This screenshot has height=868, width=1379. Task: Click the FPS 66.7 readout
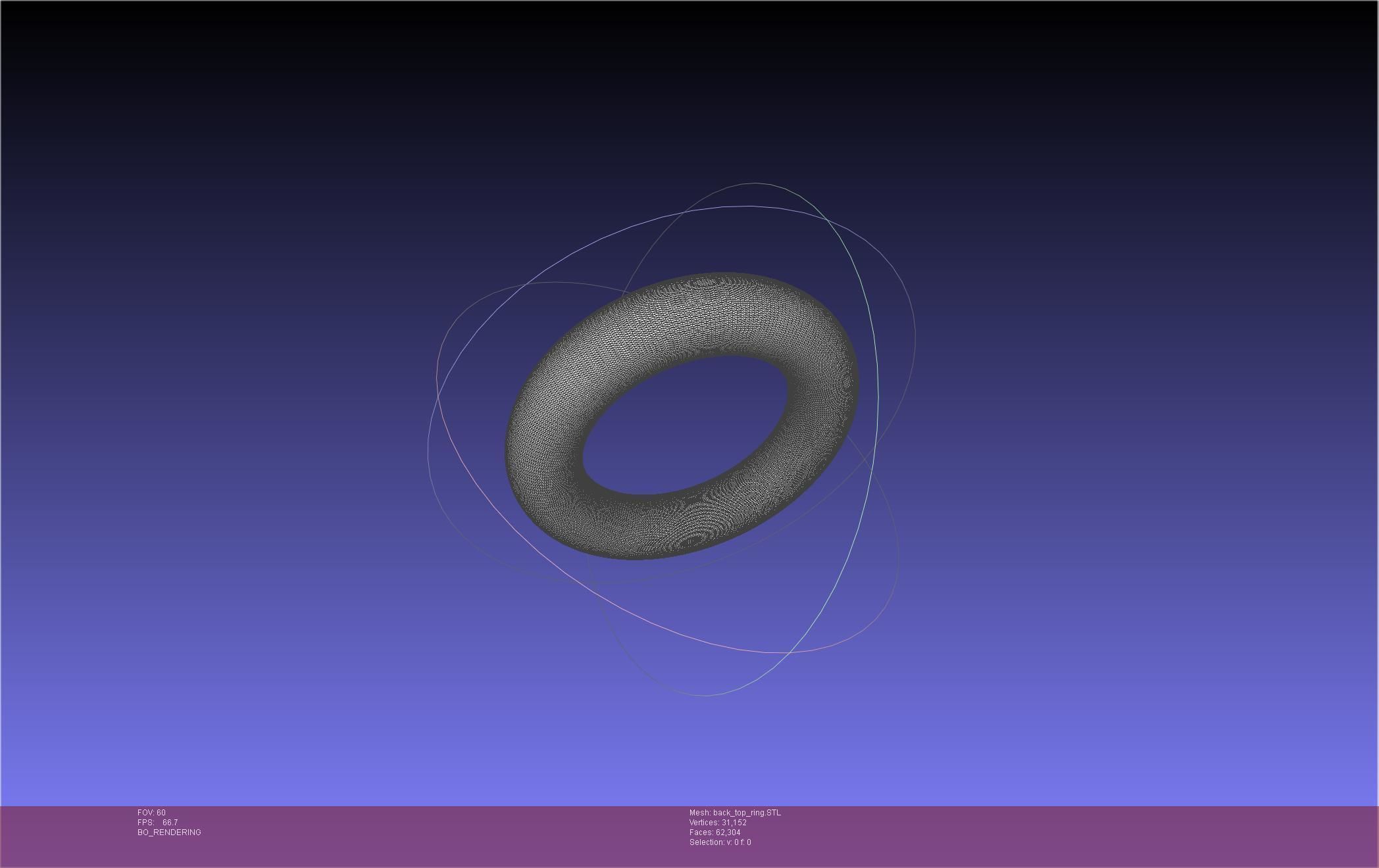pyautogui.click(x=157, y=823)
